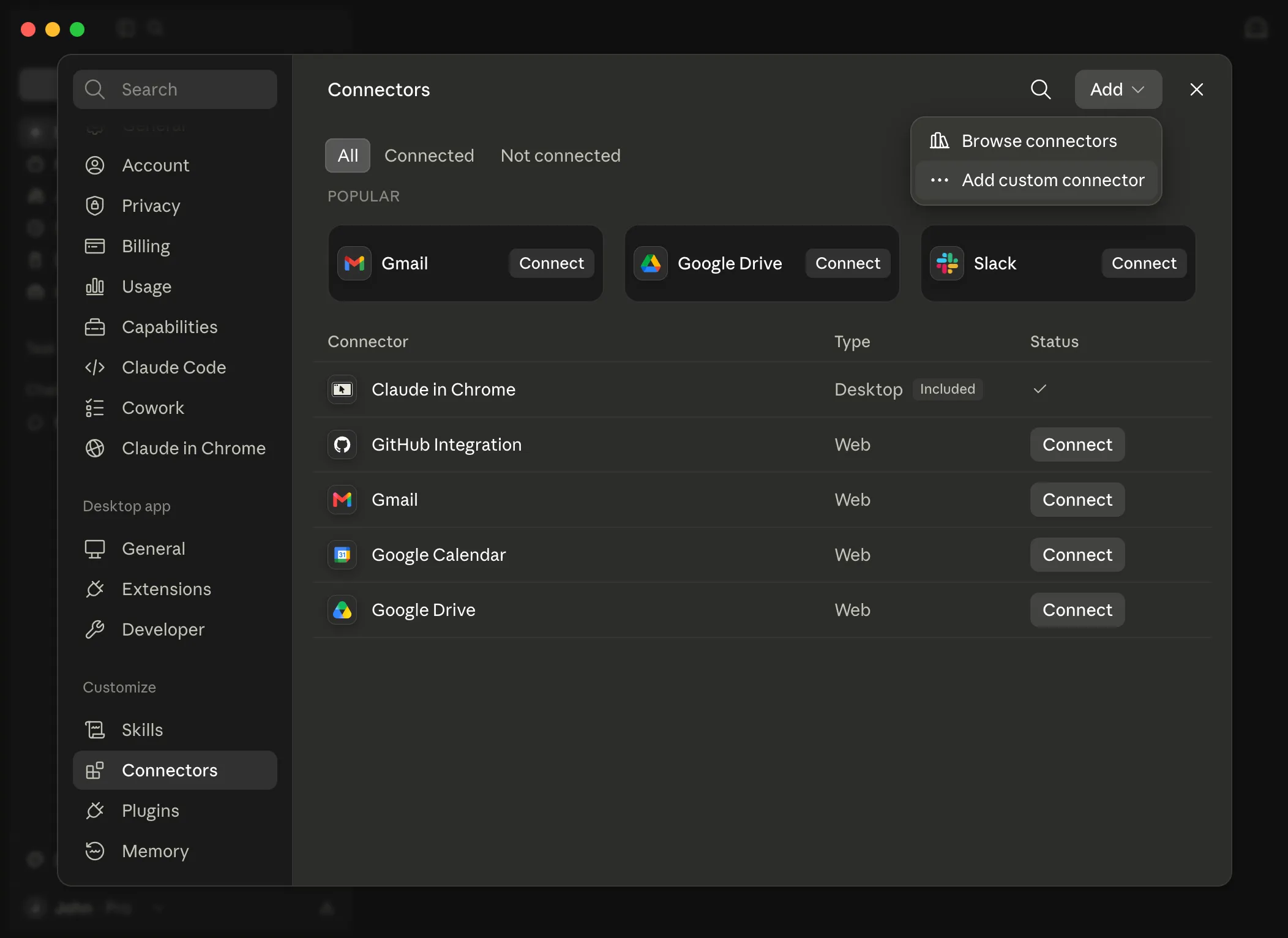Click the Developer wrench icon
This screenshot has height=938, width=1288.
pos(95,629)
